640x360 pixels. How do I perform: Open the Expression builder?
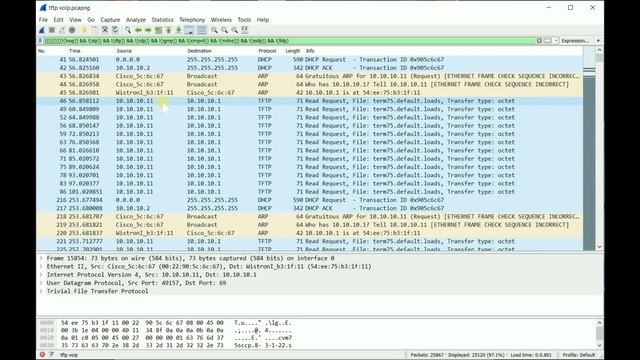tap(575, 41)
